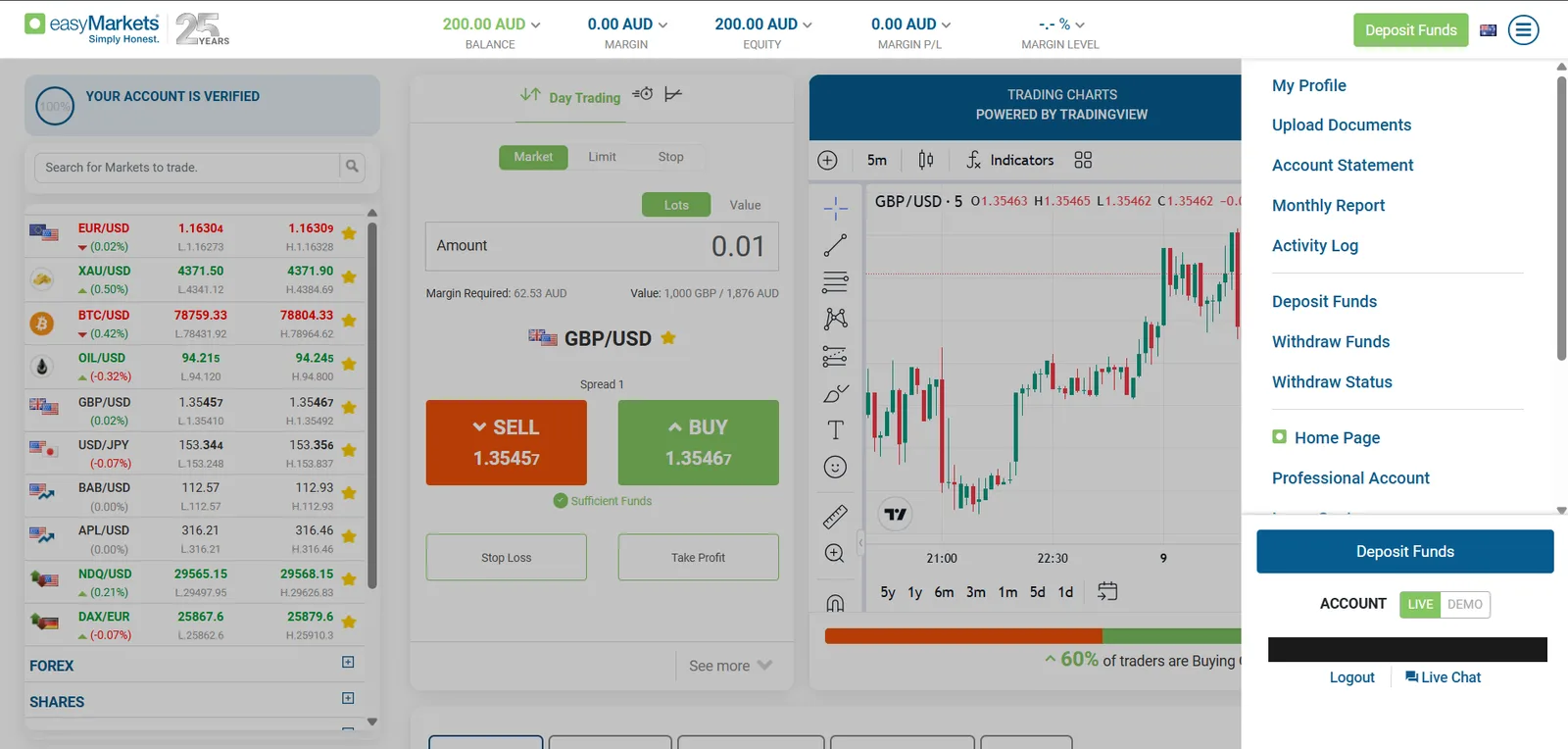Click the chart icon beside Day Trading
1568x749 pixels.
[x=673, y=94]
